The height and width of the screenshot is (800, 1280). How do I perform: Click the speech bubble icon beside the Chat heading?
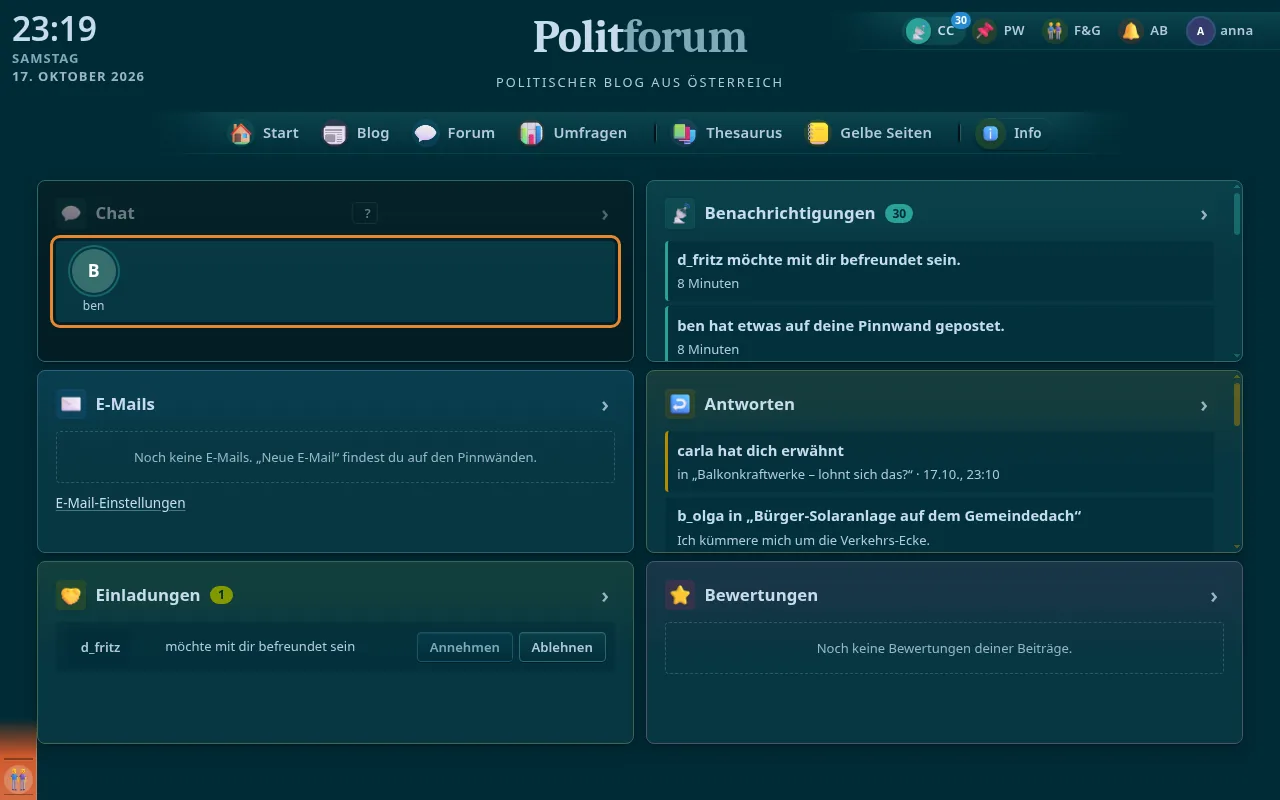71,213
